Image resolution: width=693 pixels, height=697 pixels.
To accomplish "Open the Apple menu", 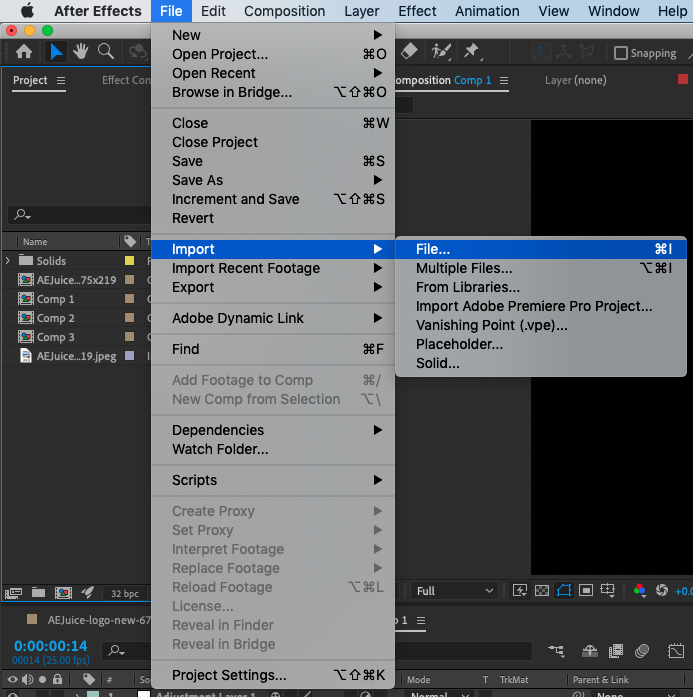I will 28,11.
